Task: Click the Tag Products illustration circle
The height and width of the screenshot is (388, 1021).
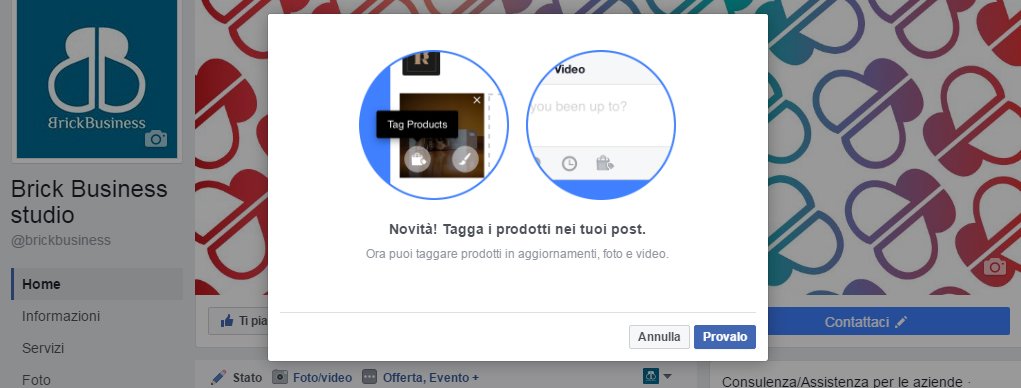Action: [x=434, y=125]
